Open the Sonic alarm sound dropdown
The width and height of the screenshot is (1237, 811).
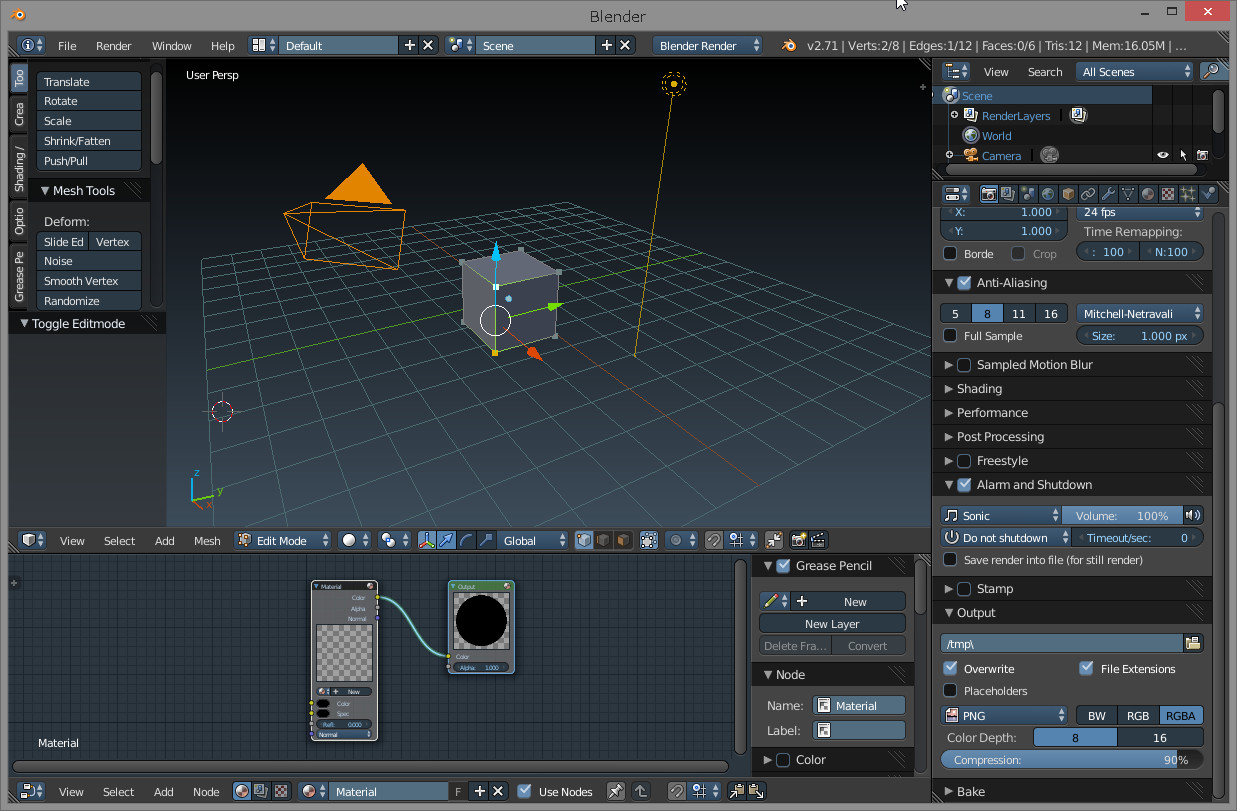click(1001, 515)
